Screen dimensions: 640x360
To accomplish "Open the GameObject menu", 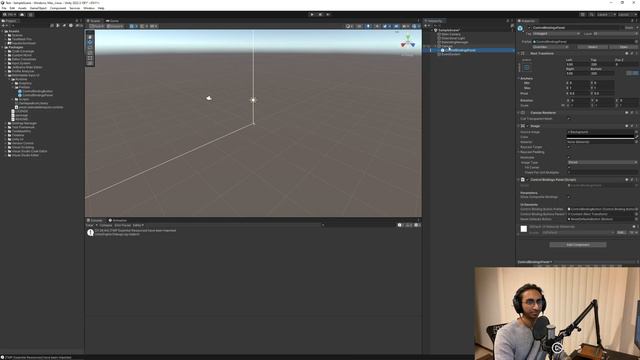I will (38, 8).
